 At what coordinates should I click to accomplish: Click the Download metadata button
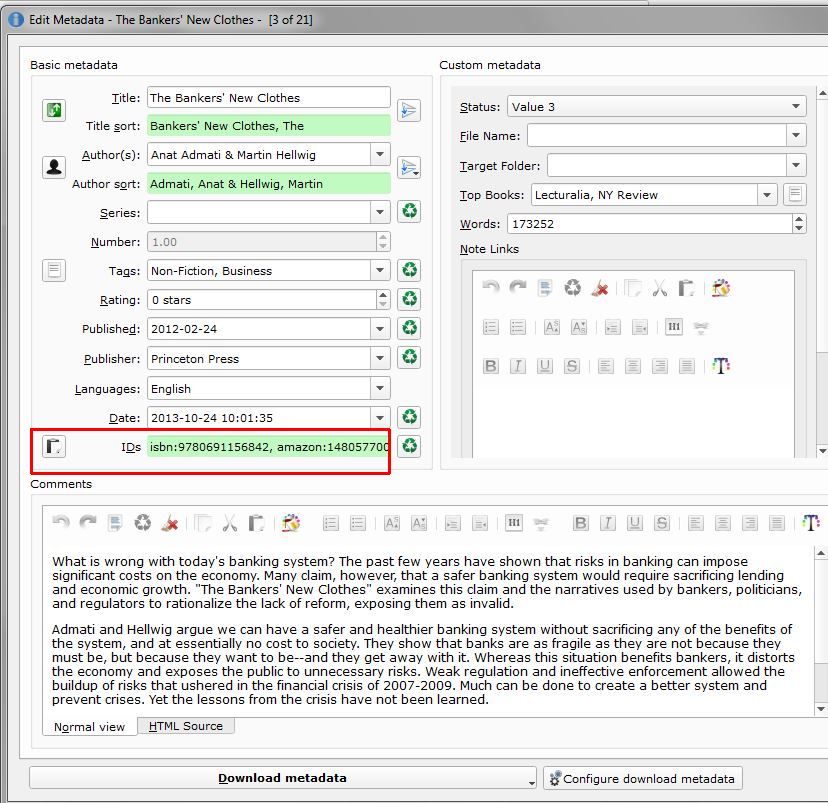coord(283,778)
